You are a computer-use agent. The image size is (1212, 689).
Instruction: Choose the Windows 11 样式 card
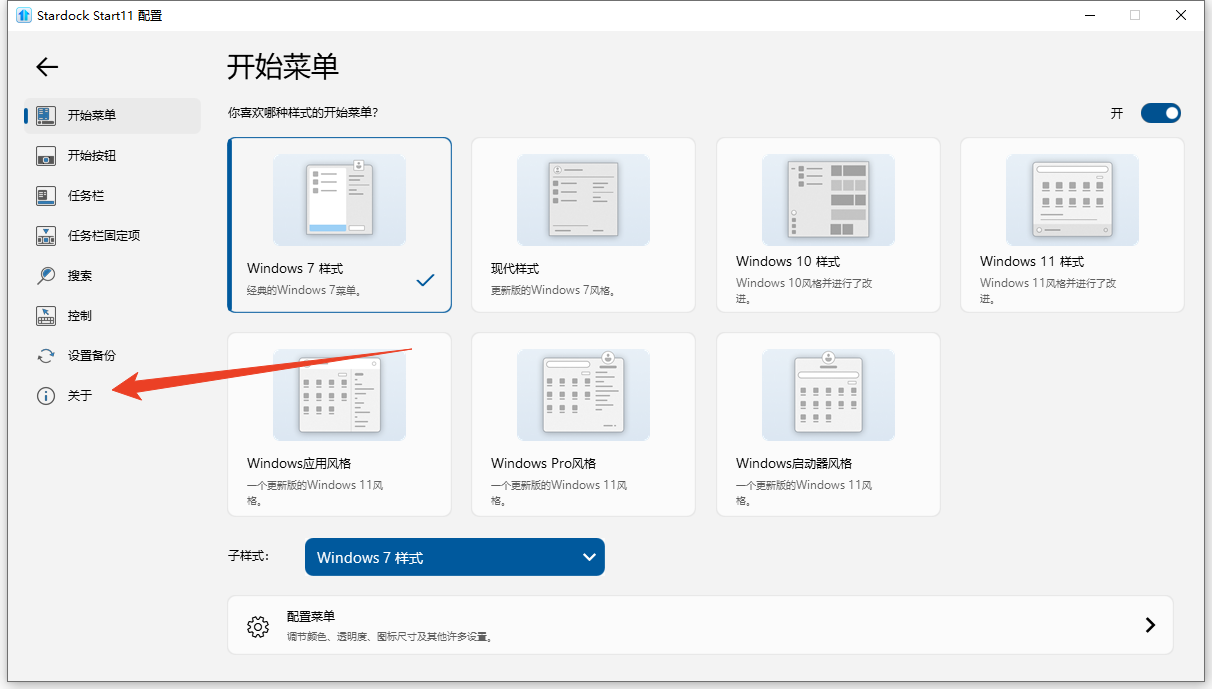pyautogui.click(x=1071, y=225)
